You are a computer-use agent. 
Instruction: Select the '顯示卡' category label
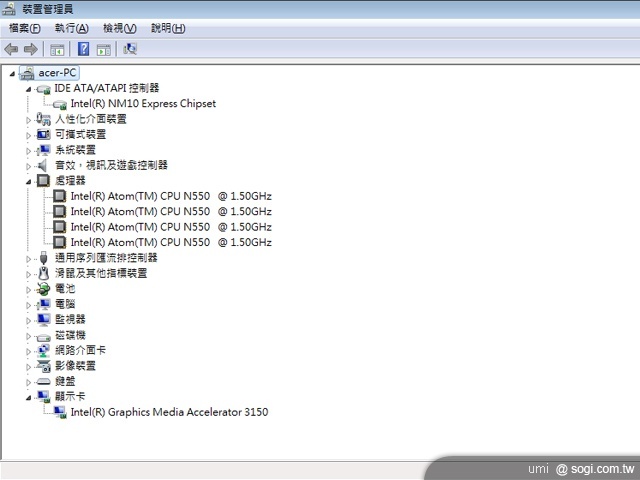pos(70,396)
